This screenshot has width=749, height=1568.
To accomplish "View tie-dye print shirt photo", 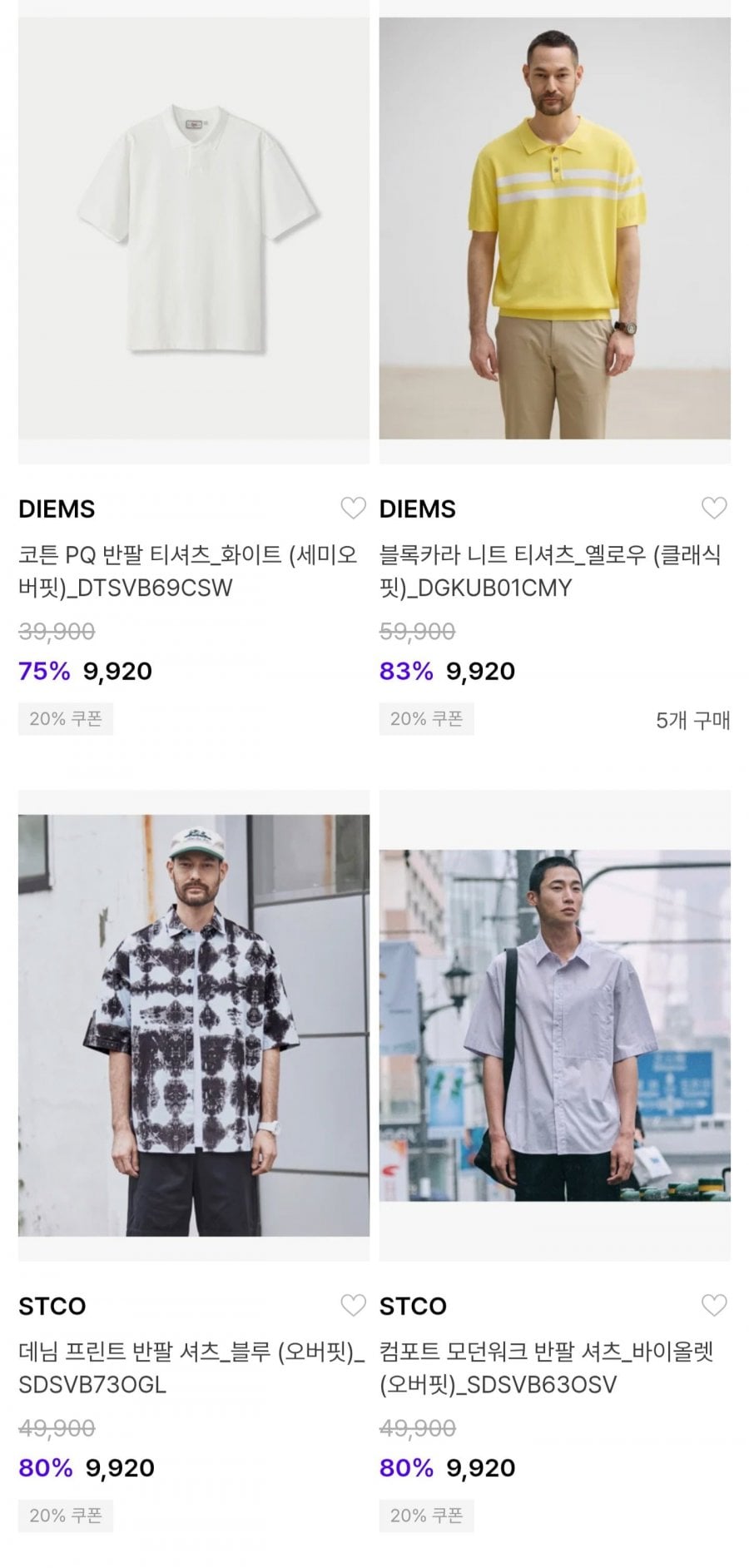I will [194, 1025].
